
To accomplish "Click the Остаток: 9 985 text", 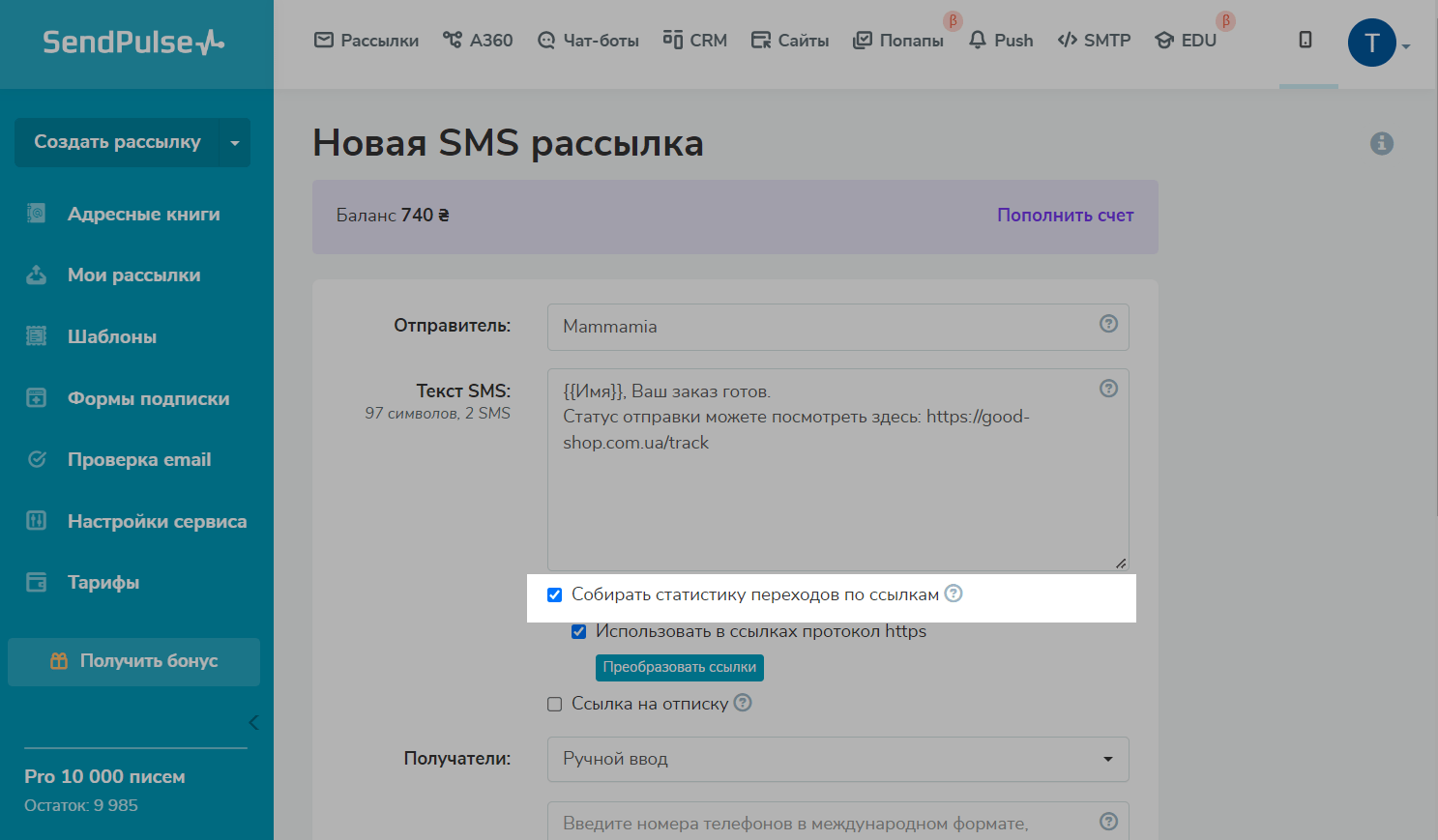I will [x=81, y=805].
